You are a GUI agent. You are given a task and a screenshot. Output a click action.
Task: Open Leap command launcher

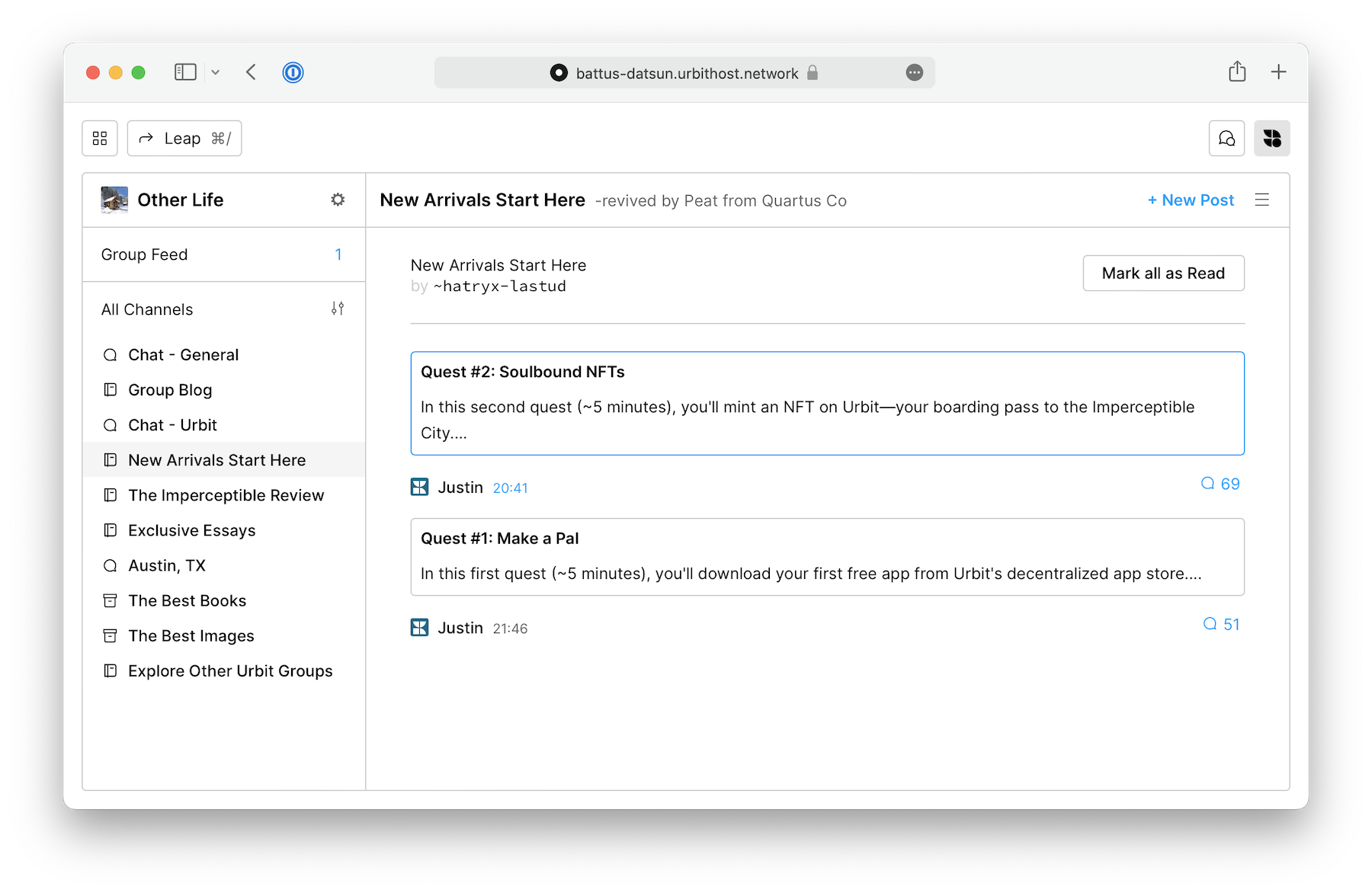(184, 138)
